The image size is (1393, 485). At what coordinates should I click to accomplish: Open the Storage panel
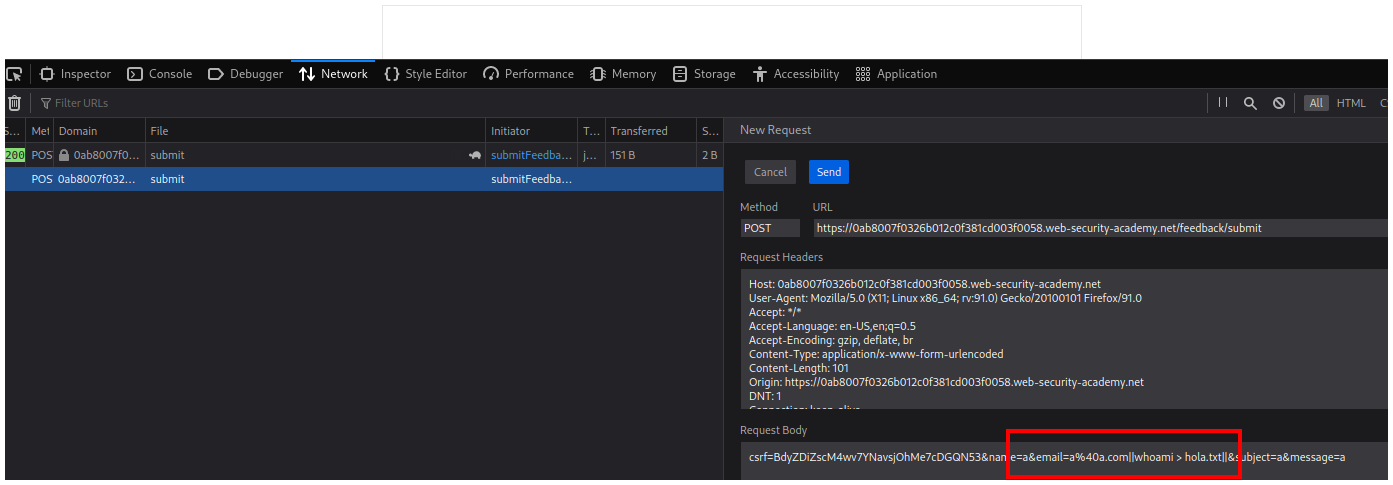704,74
